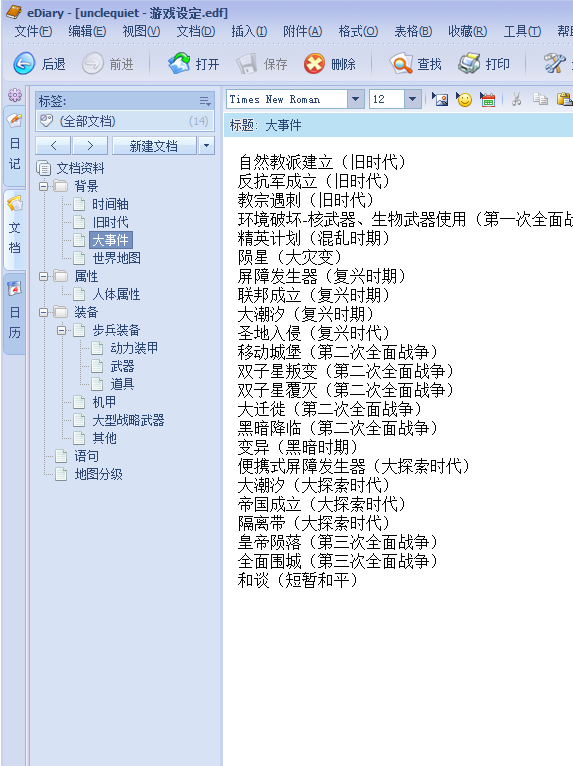Click the Forward (前进) arrow icon
Screen dimensions: 573x766
pos(92,64)
